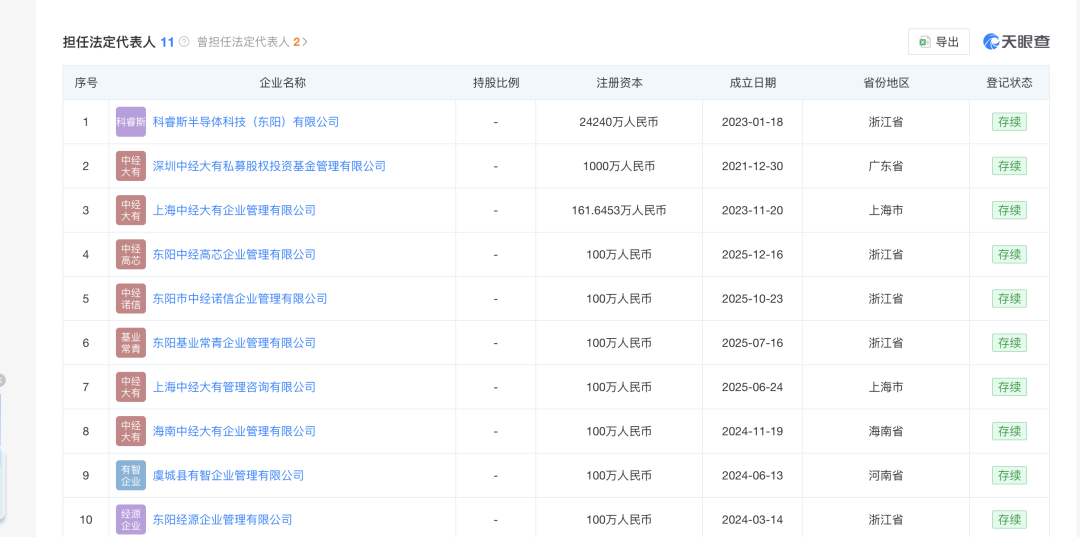Click the 科睿斯 purple company logo
This screenshot has height=537, width=1080.
pos(131,122)
